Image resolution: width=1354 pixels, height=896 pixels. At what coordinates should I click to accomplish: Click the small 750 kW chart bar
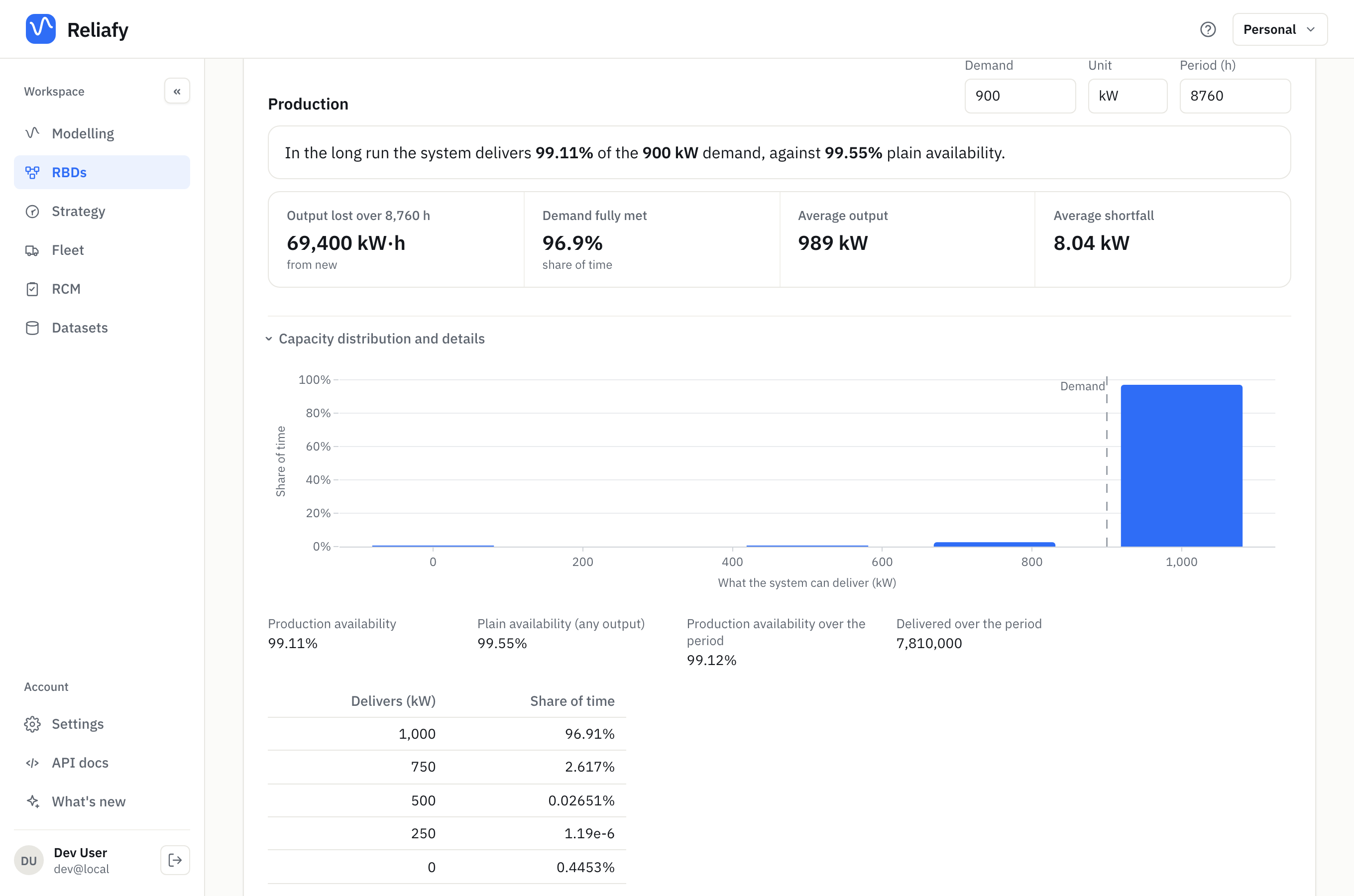[994, 545]
